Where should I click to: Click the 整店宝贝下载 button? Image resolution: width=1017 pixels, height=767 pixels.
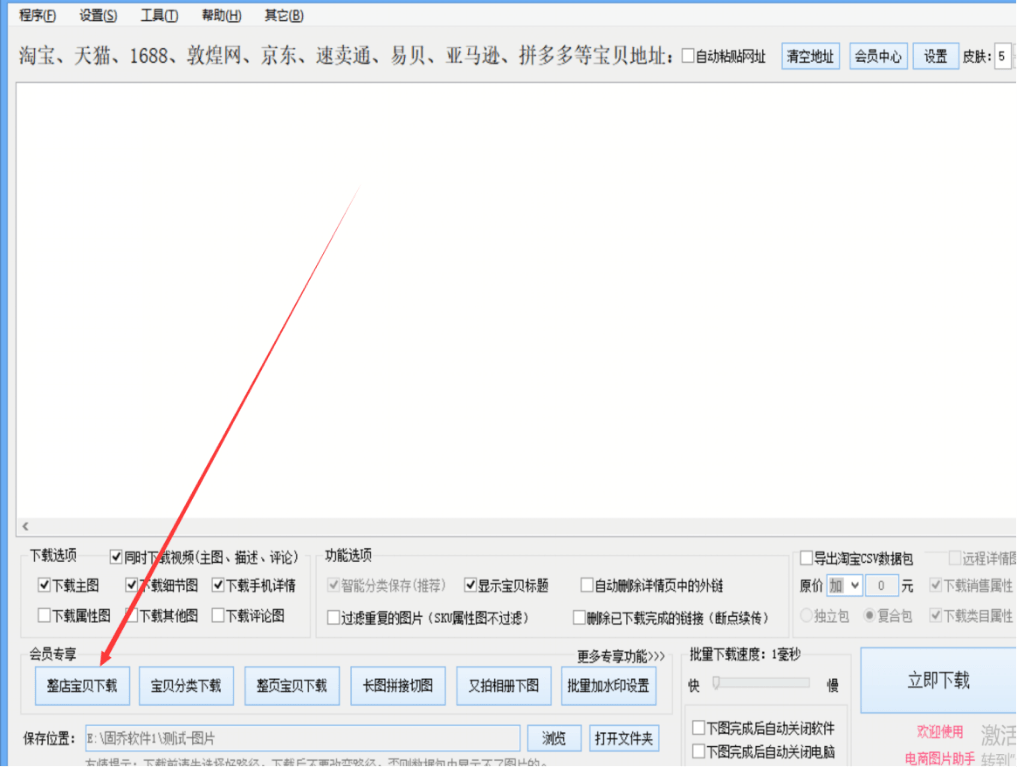pos(82,686)
